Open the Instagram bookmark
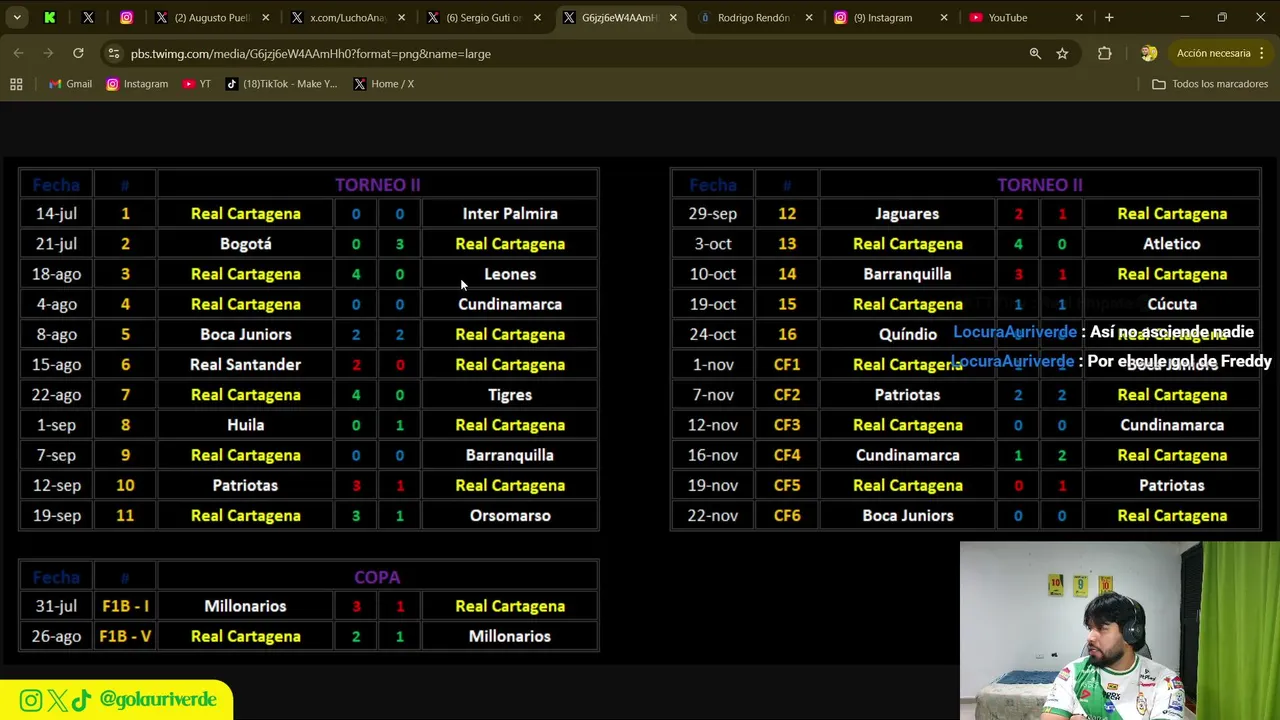The height and width of the screenshot is (720, 1280). (137, 84)
